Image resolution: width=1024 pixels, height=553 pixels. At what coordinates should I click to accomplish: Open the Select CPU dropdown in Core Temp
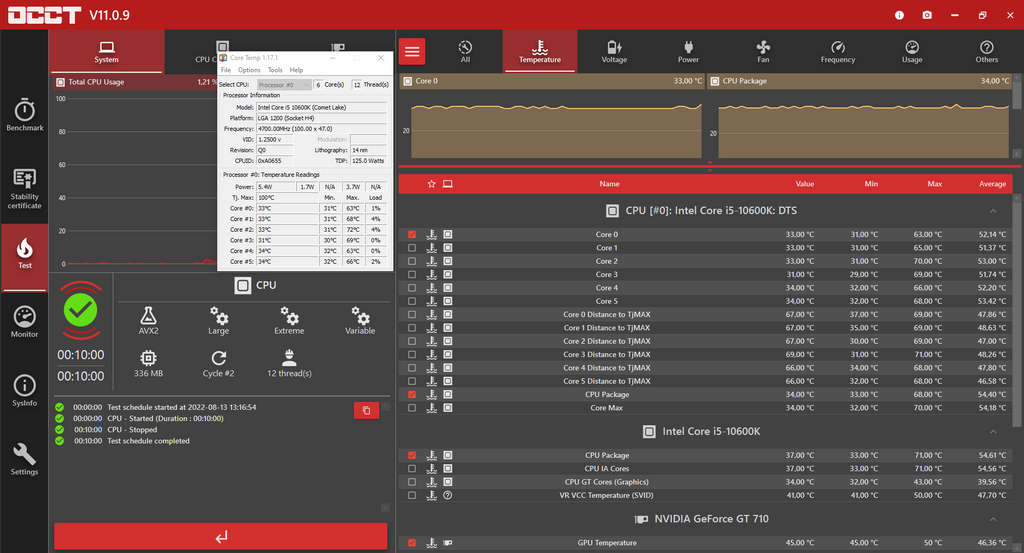[x=284, y=85]
